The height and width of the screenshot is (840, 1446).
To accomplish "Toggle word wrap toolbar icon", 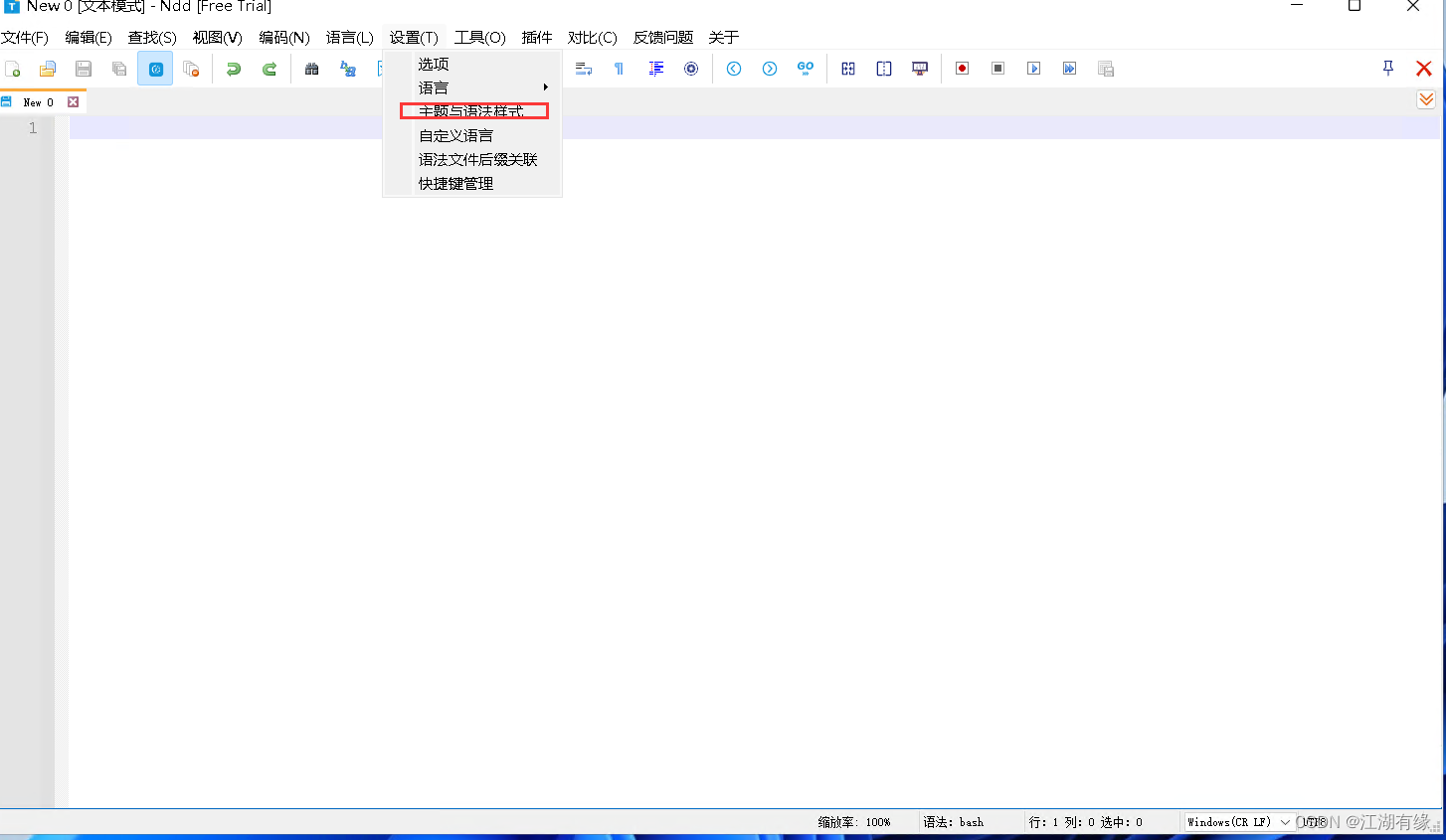I will [x=584, y=69].
